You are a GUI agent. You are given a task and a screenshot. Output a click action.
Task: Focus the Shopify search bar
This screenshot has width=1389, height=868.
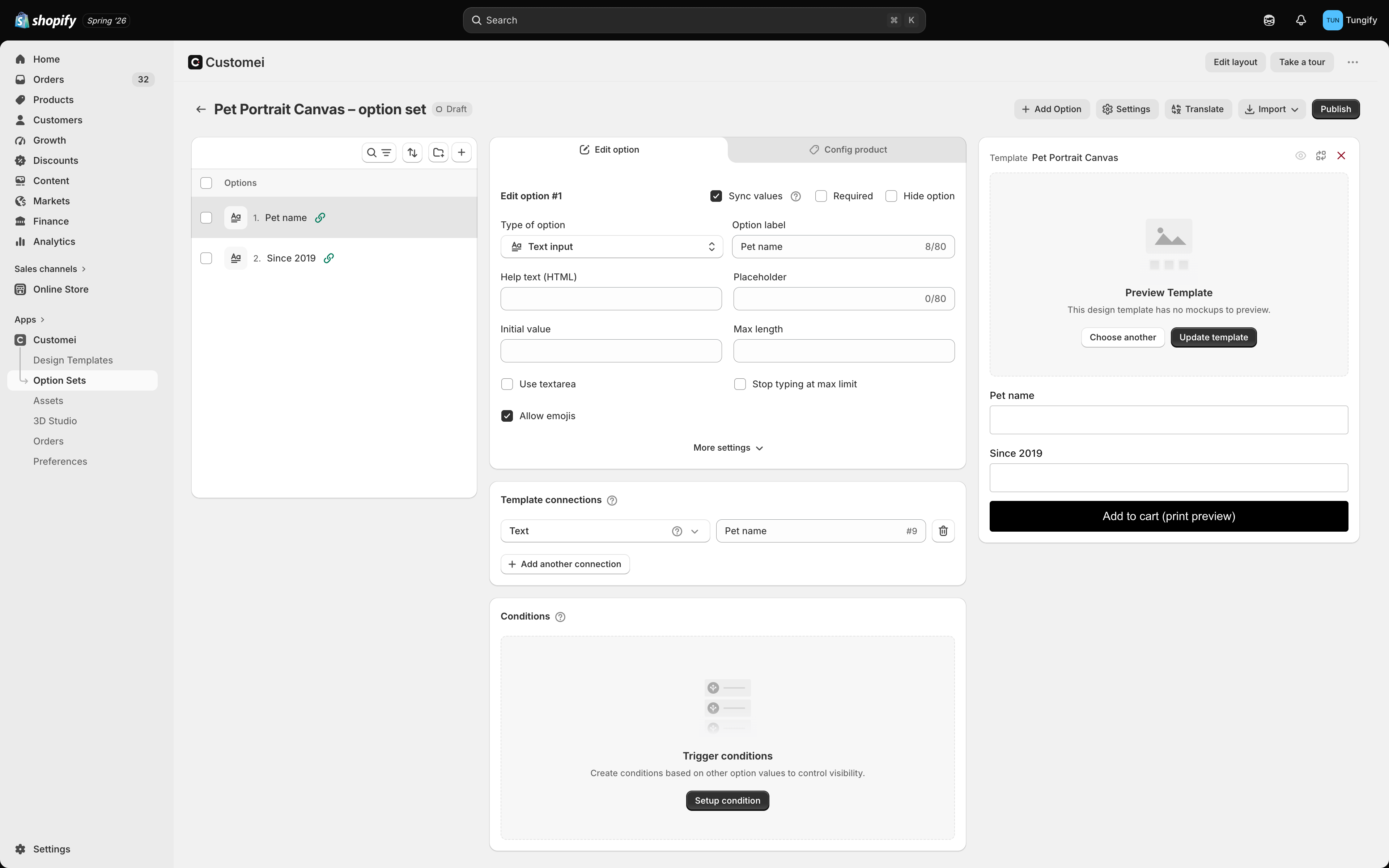[694, 20]
